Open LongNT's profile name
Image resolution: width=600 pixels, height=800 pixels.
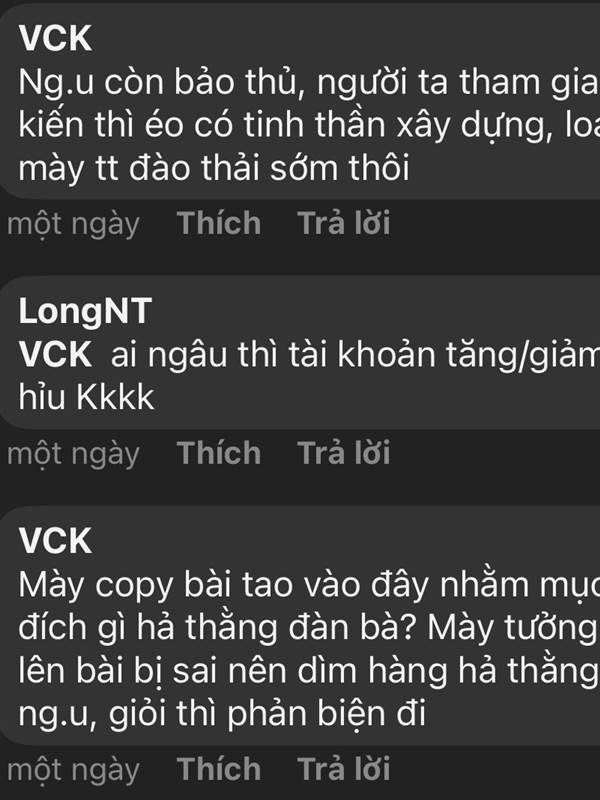85,311
